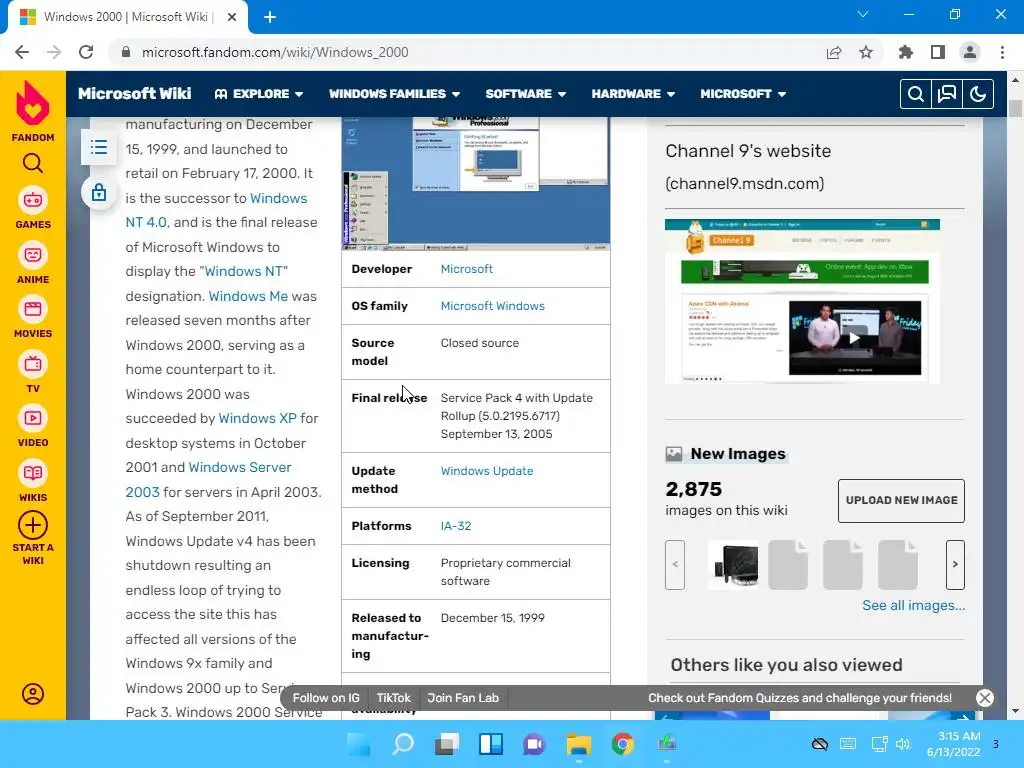Open the Windows Me link
This screenshot has height=768, width=1024.
tap(248, 296)
